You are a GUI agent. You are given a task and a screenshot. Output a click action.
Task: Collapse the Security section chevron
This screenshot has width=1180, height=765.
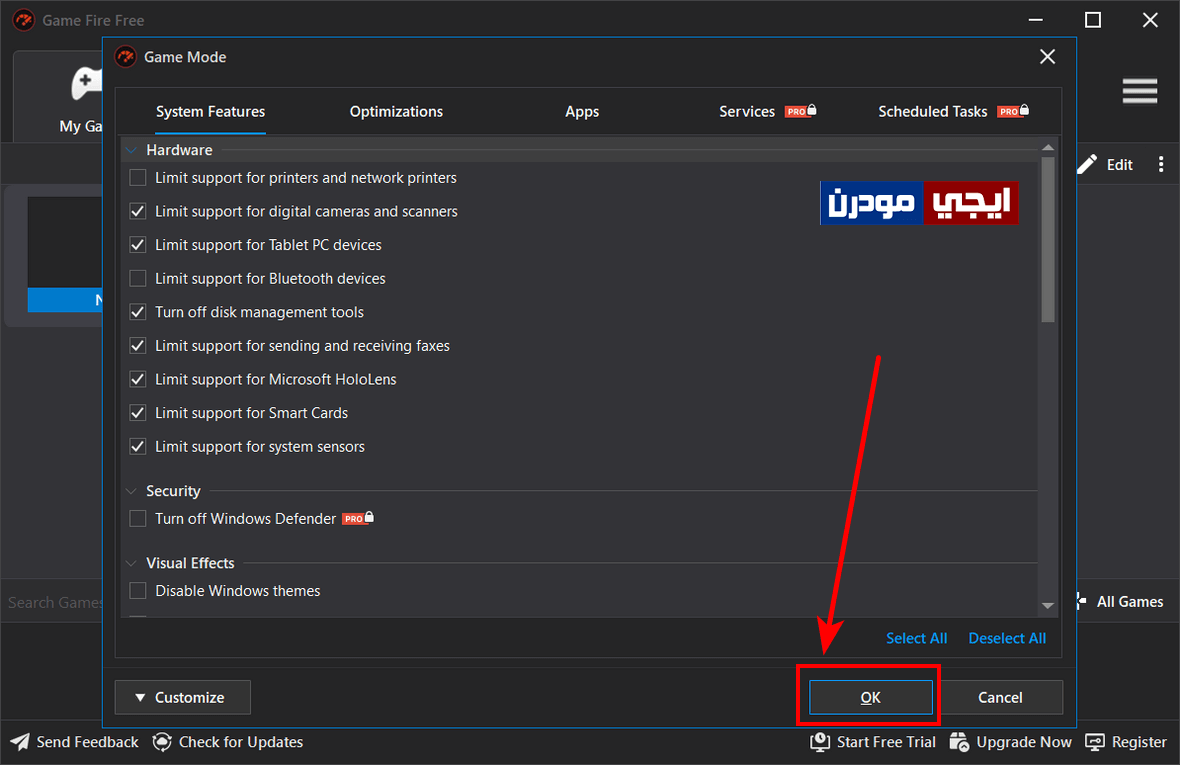point(132,491)
